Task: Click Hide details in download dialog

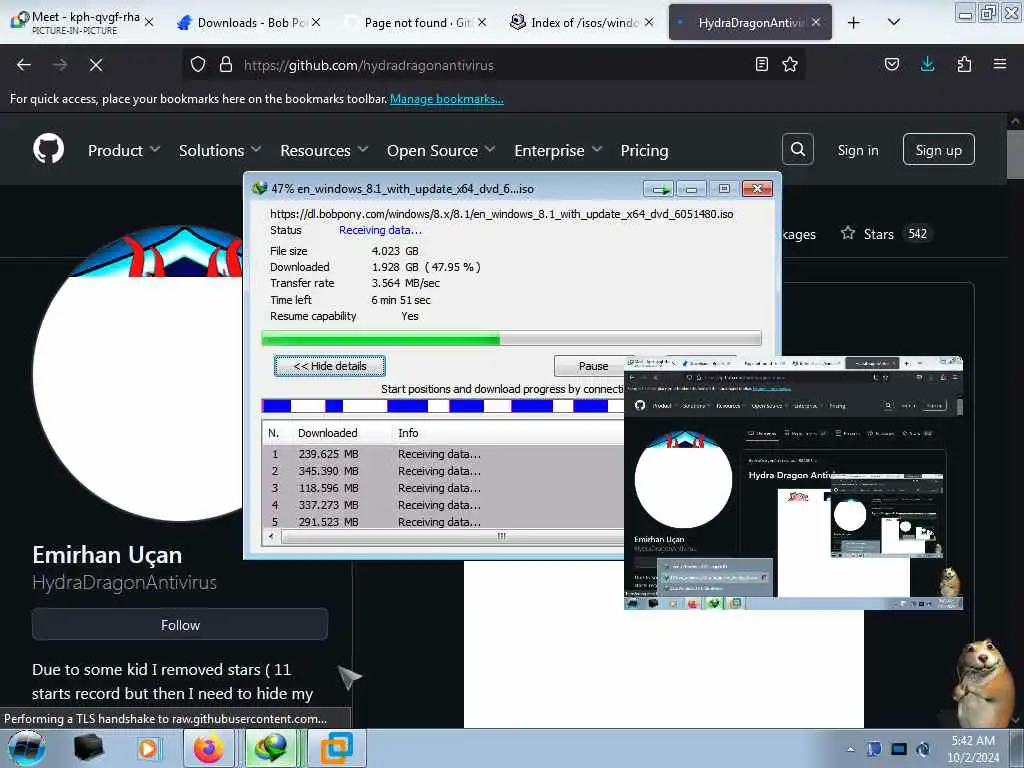Action: tap(330, 366)
